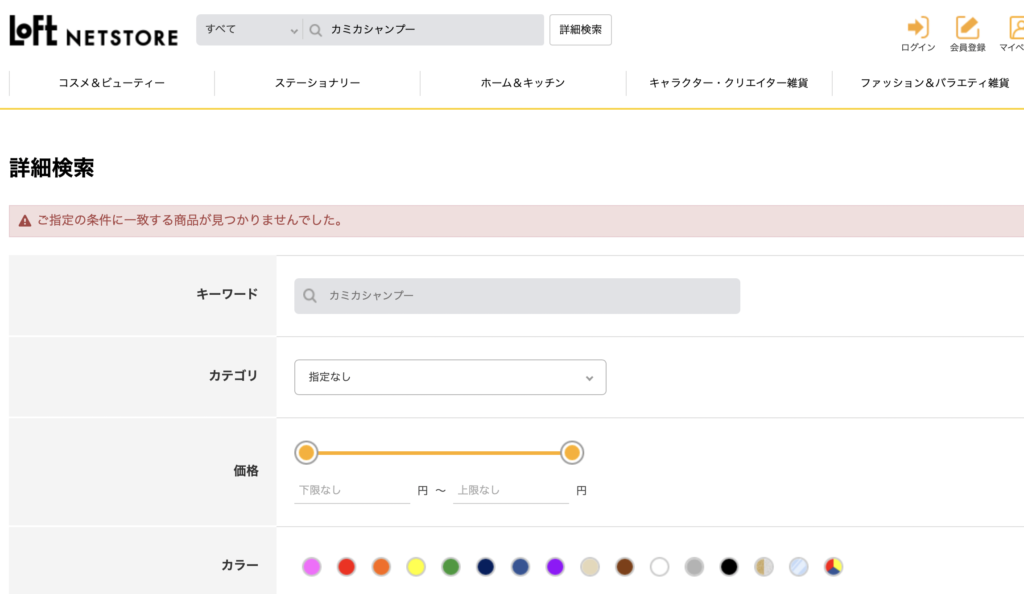Select the clear striped color swatch
The height and width of the screenshot is (594, 1024).
click(x=799, y=567)
